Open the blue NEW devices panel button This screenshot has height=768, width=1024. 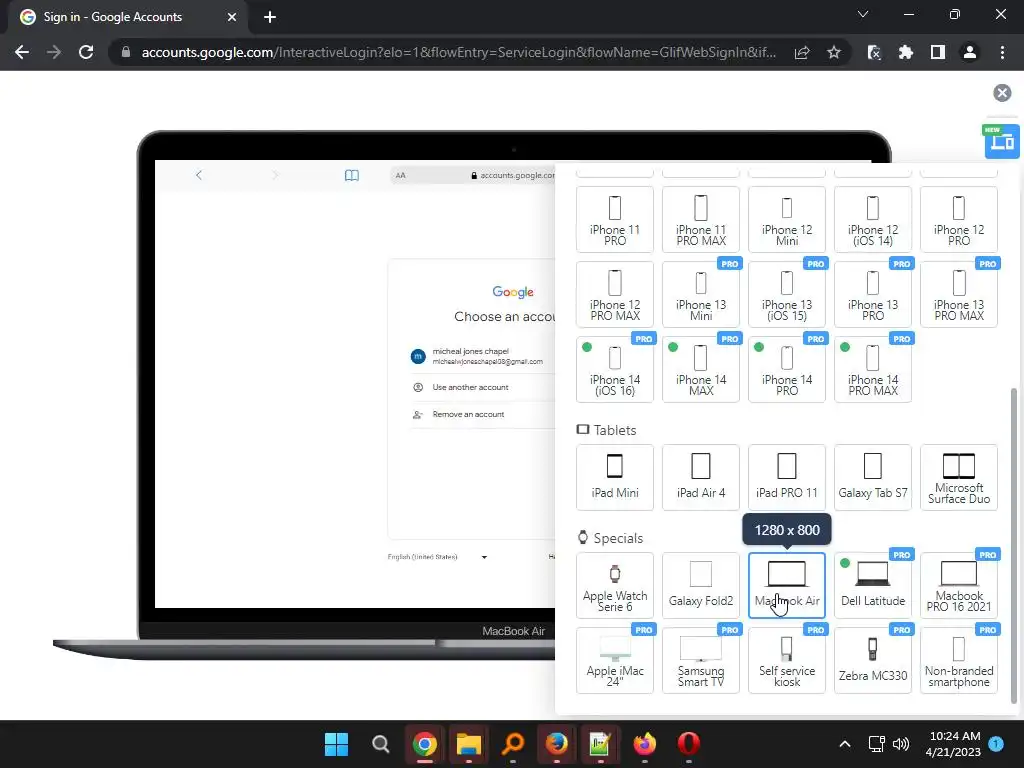(x=1002, y=141)
